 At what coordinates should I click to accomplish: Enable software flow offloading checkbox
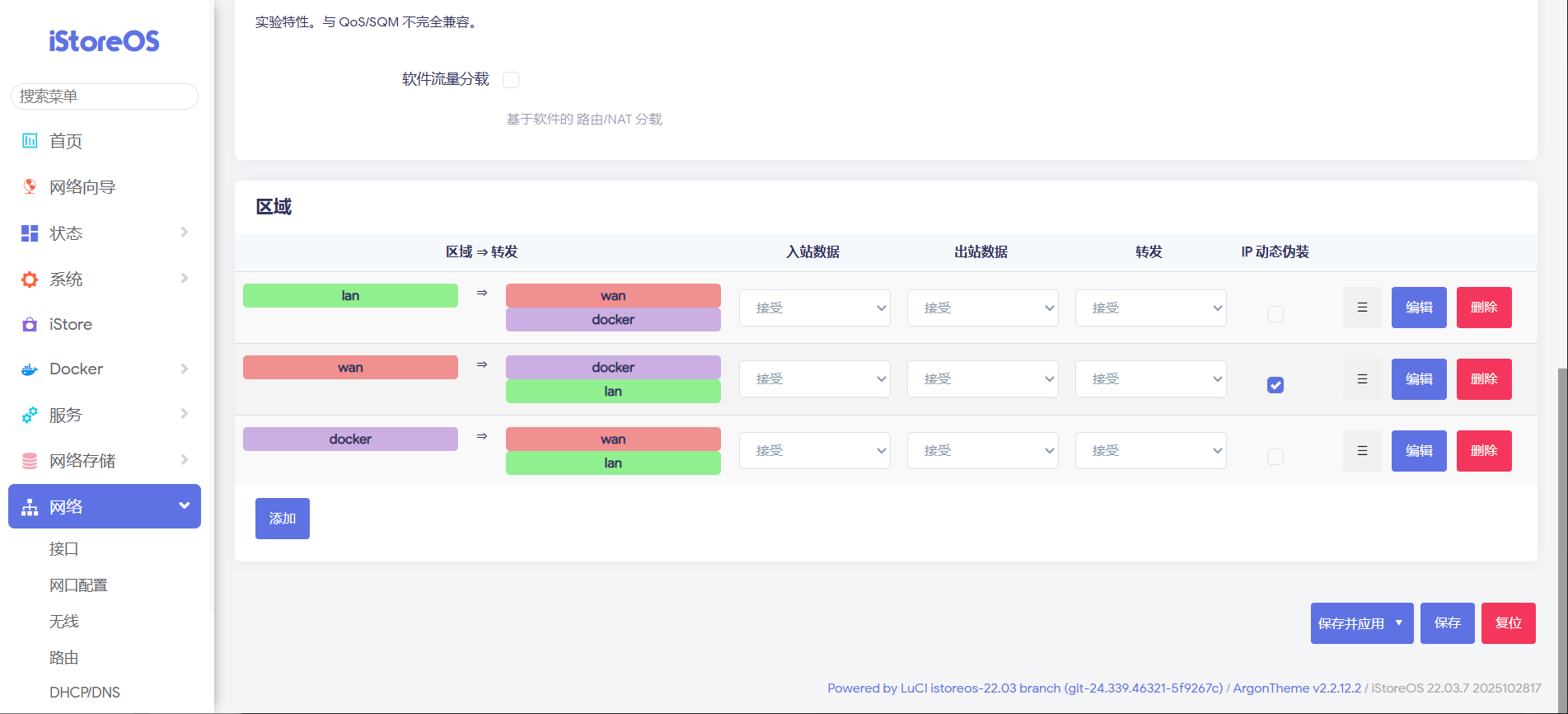click(511, 80)
